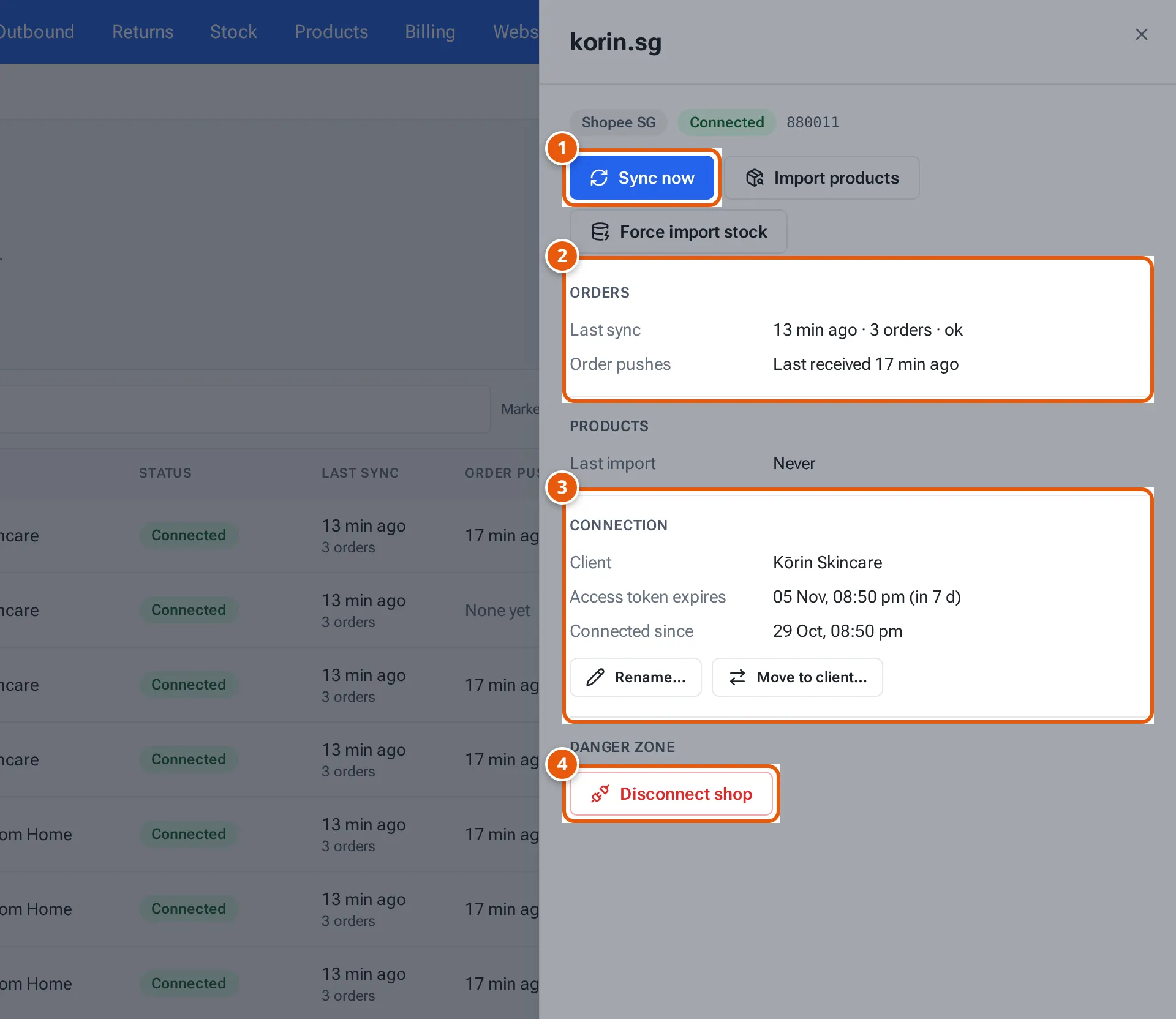Click the refresh icon in Sync now
The width and height of the screenshot is (1176, 1019).
pyautogui.click(x=598, y=178)
